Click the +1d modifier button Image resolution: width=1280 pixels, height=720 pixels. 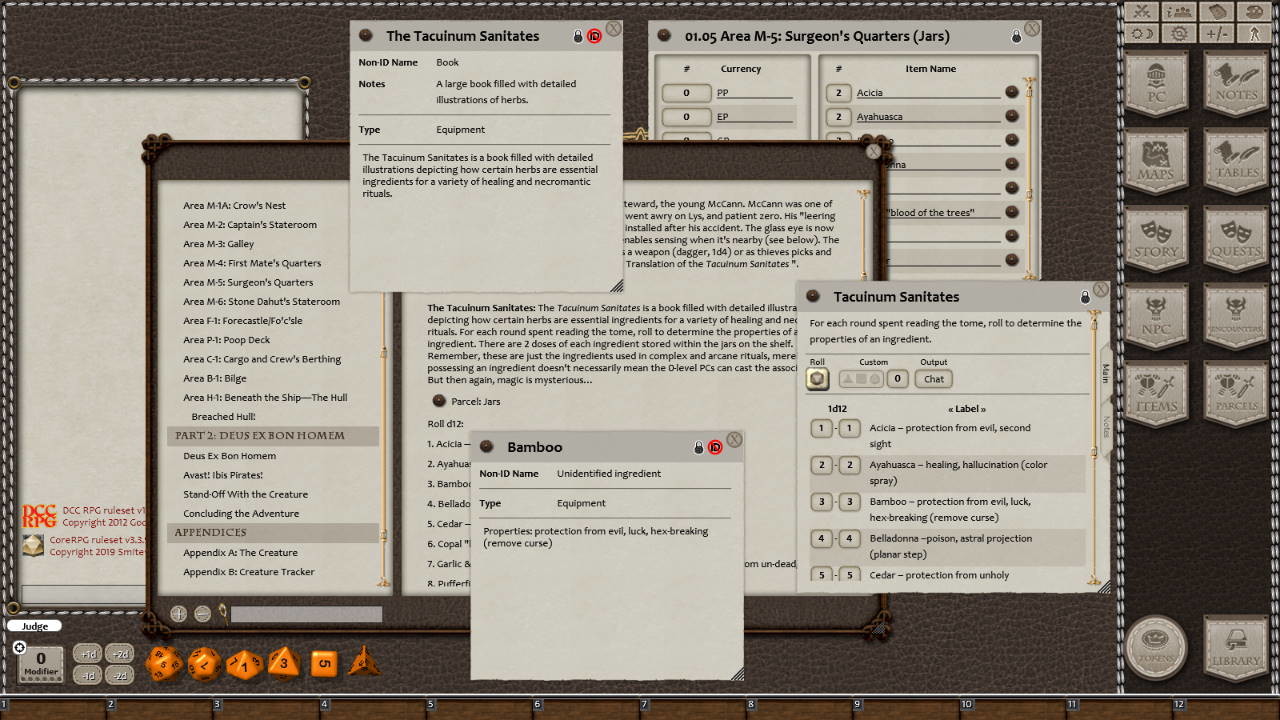pos(87,653)
